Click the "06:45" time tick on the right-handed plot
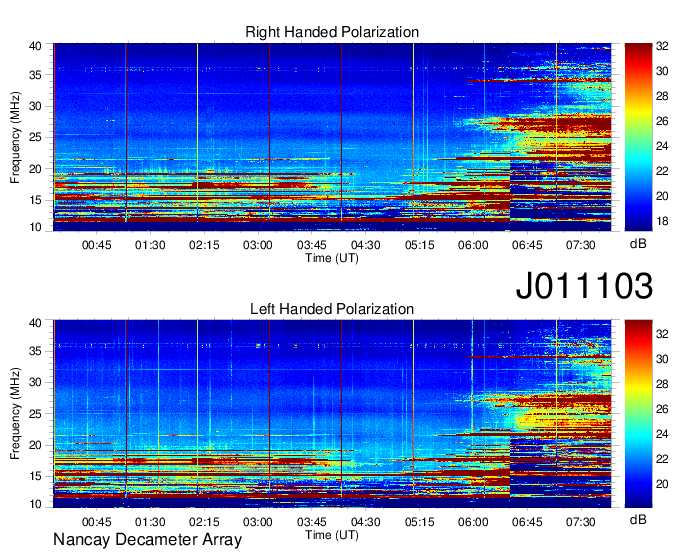The image size is (680, 552). click(527, 245)
